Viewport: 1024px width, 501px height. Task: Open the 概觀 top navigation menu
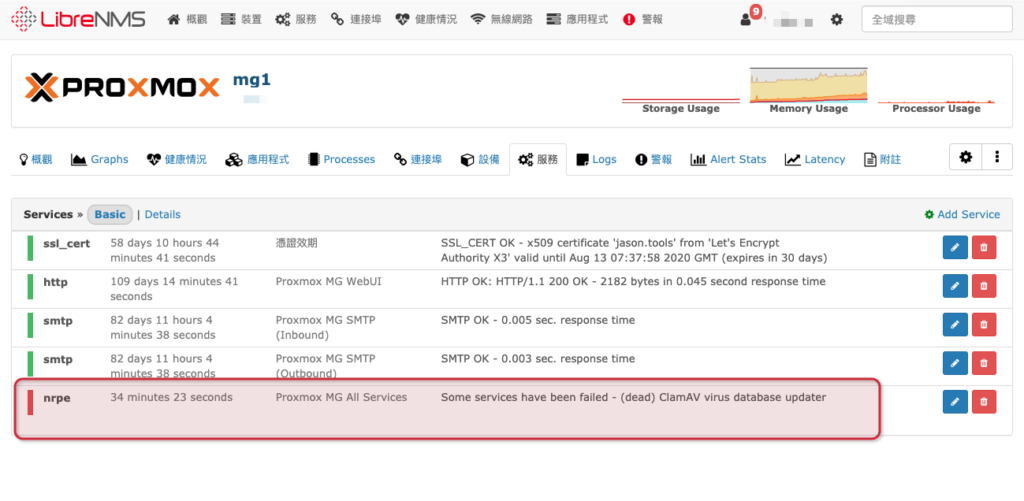(x=187, y=20)
